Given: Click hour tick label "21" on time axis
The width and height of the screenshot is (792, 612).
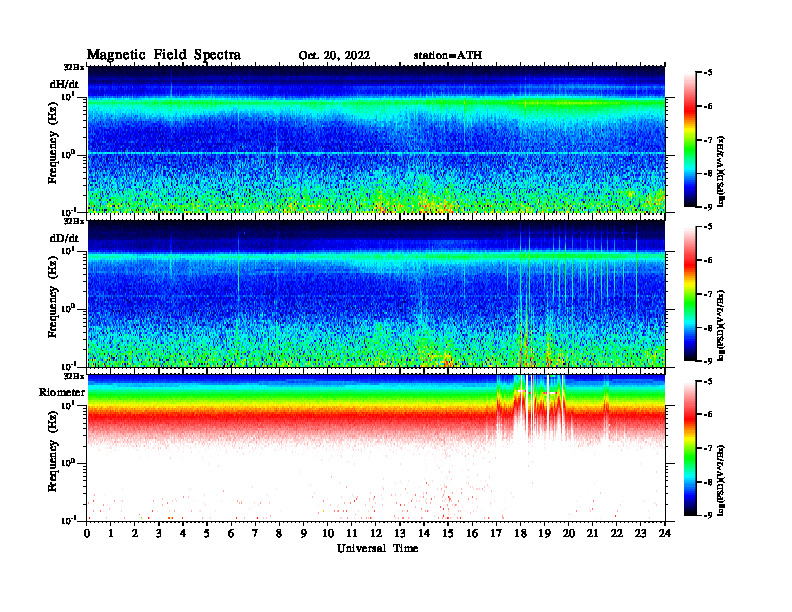Looking at the screenshot, I should (592, 534).
